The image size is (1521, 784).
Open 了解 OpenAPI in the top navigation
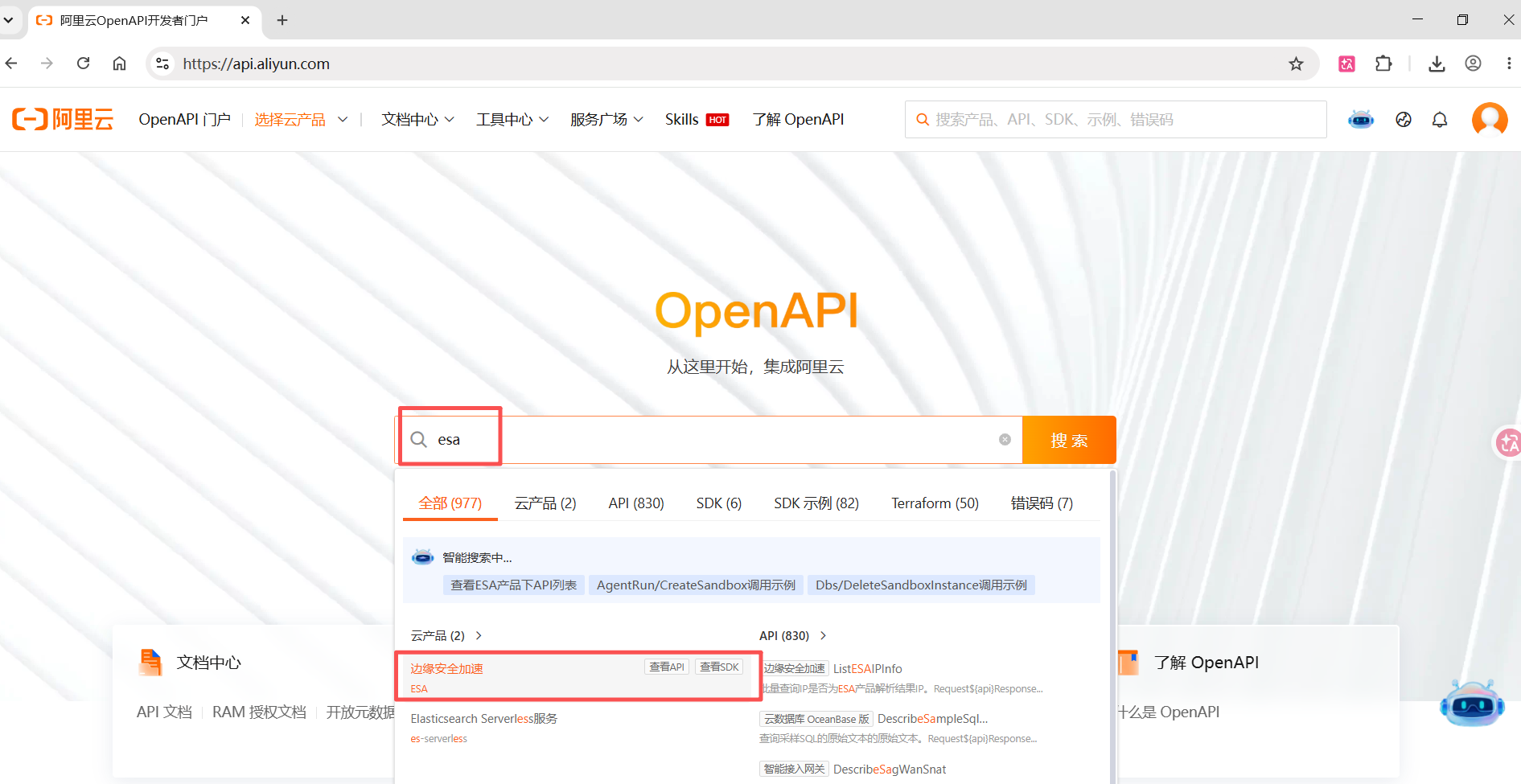tap(798, 120)
